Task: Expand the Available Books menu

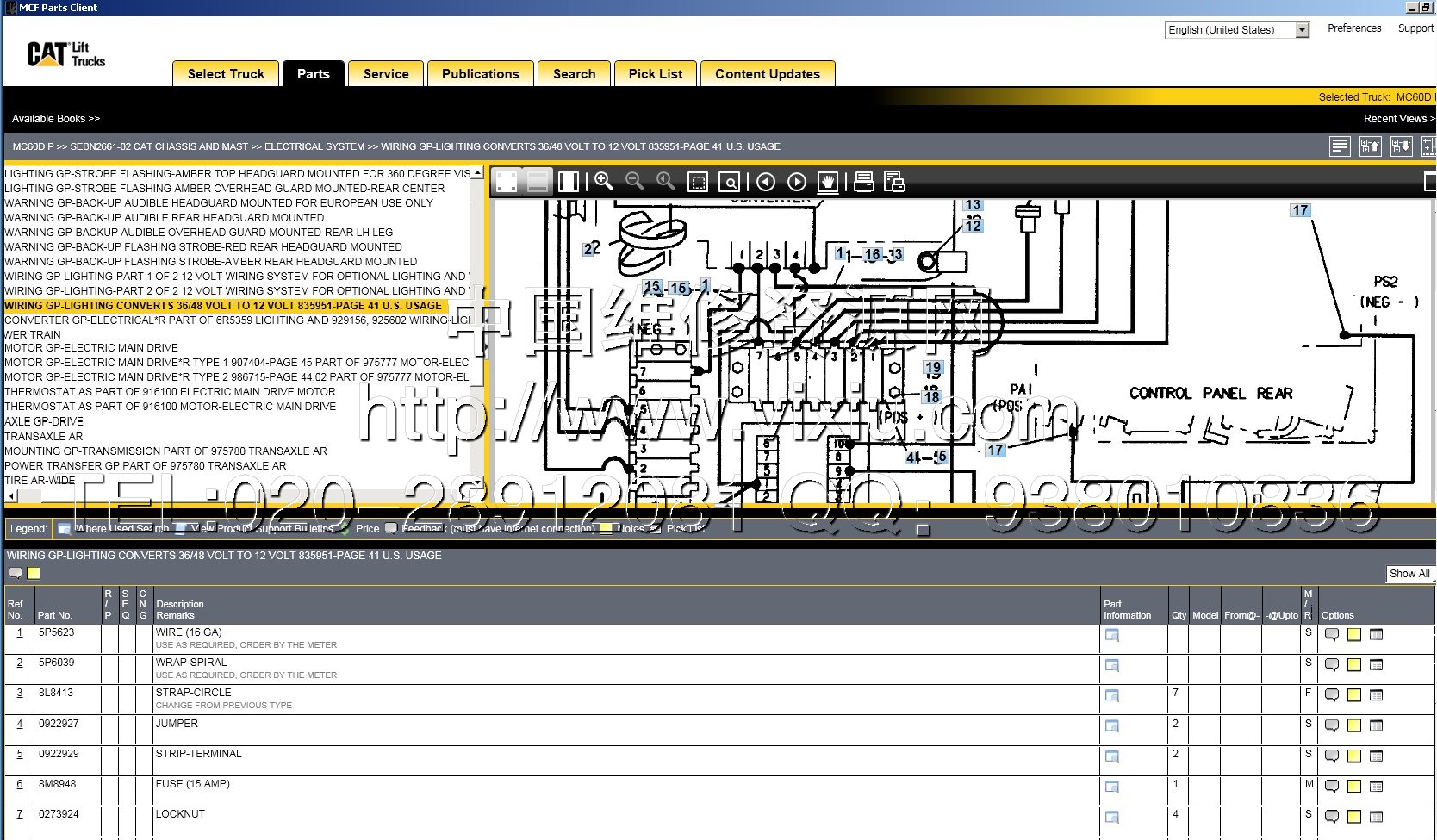Action: (56, 119)
